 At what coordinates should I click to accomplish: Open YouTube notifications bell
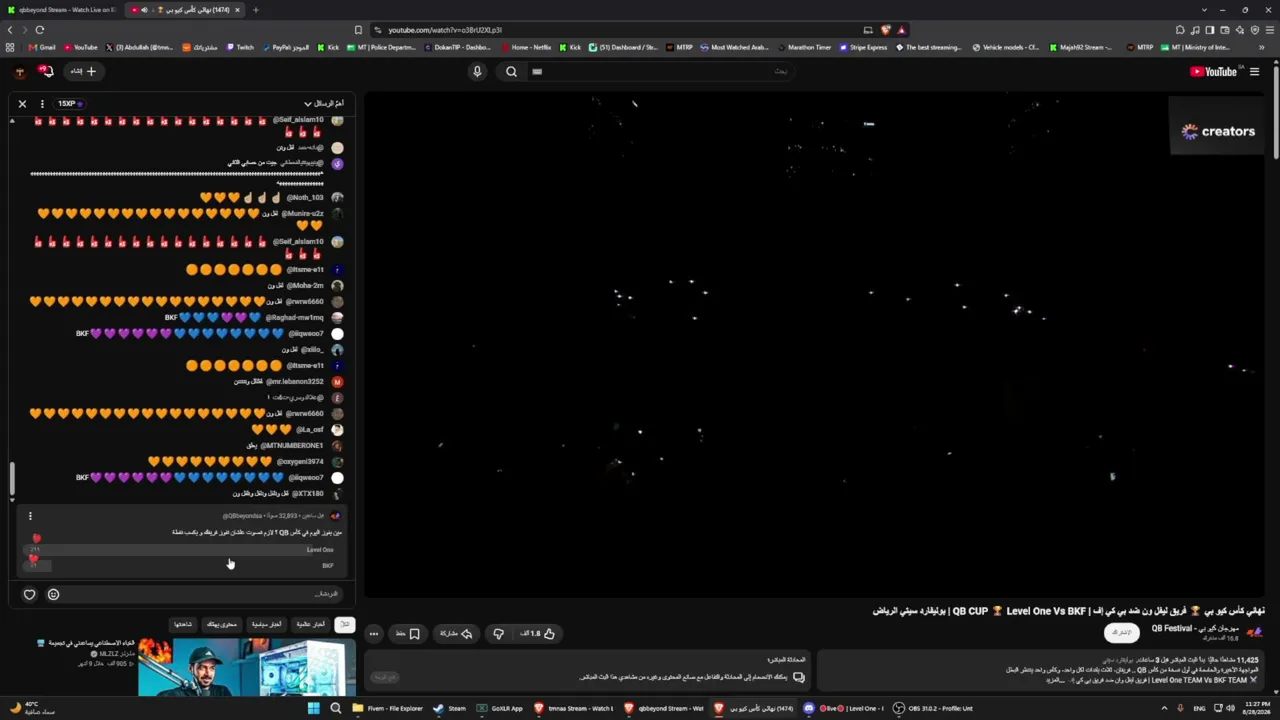click(x=45, y=71)
